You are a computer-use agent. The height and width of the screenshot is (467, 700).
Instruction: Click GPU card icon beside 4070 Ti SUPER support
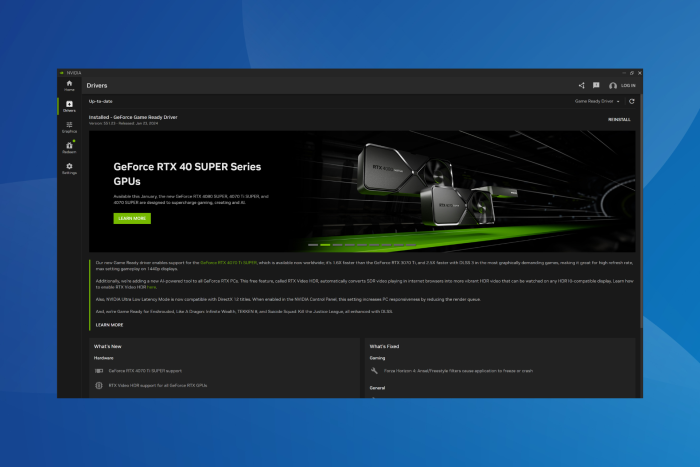(x=99, y=371)
